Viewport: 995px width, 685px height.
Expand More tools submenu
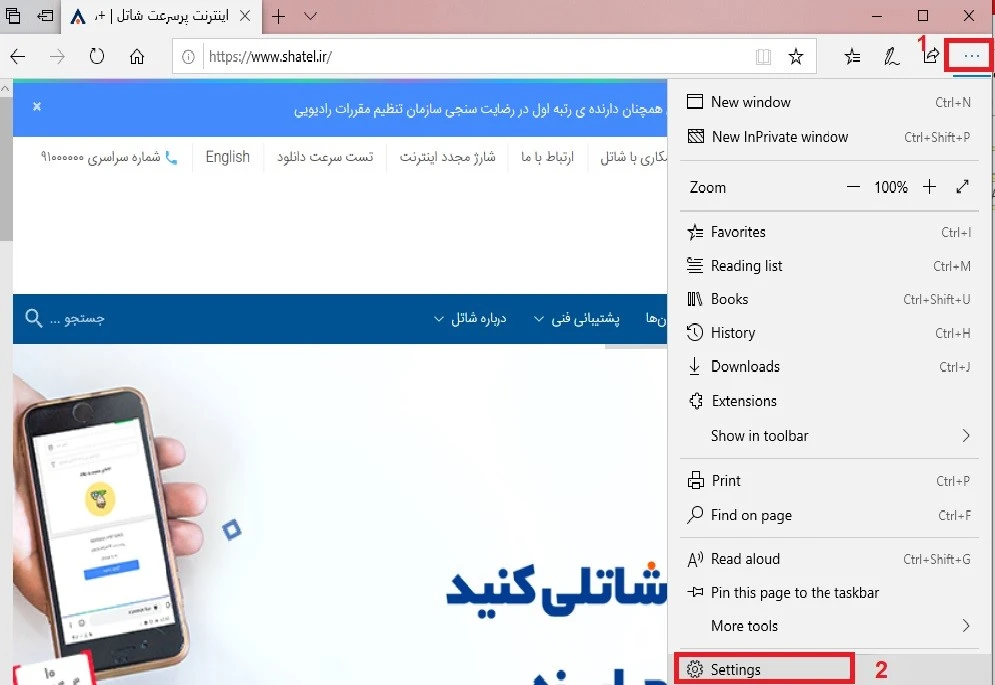[x=829, y=626]
